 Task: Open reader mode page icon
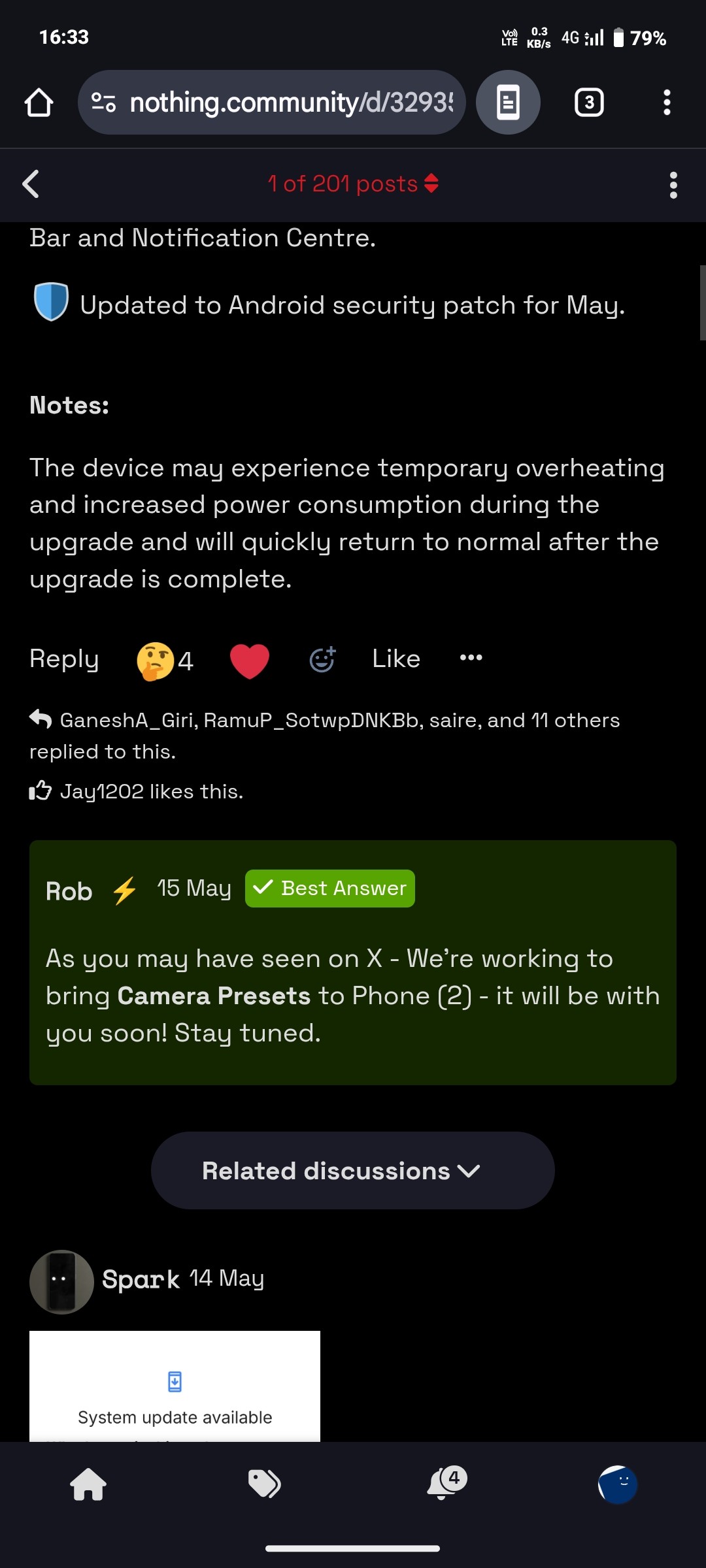tap(508, 103)
